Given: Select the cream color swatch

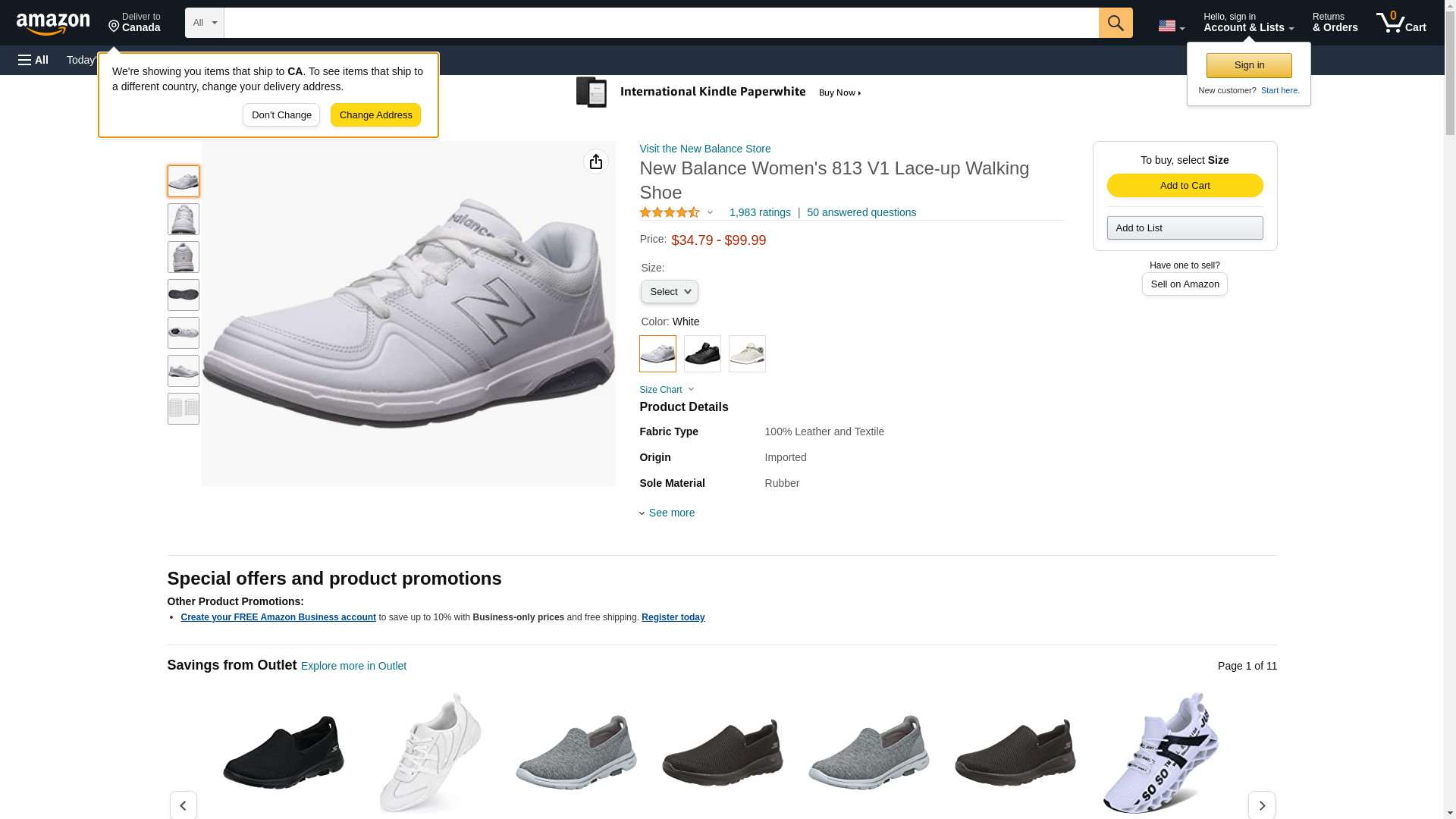Looking at the screenshot, I should tap(747, 353).
